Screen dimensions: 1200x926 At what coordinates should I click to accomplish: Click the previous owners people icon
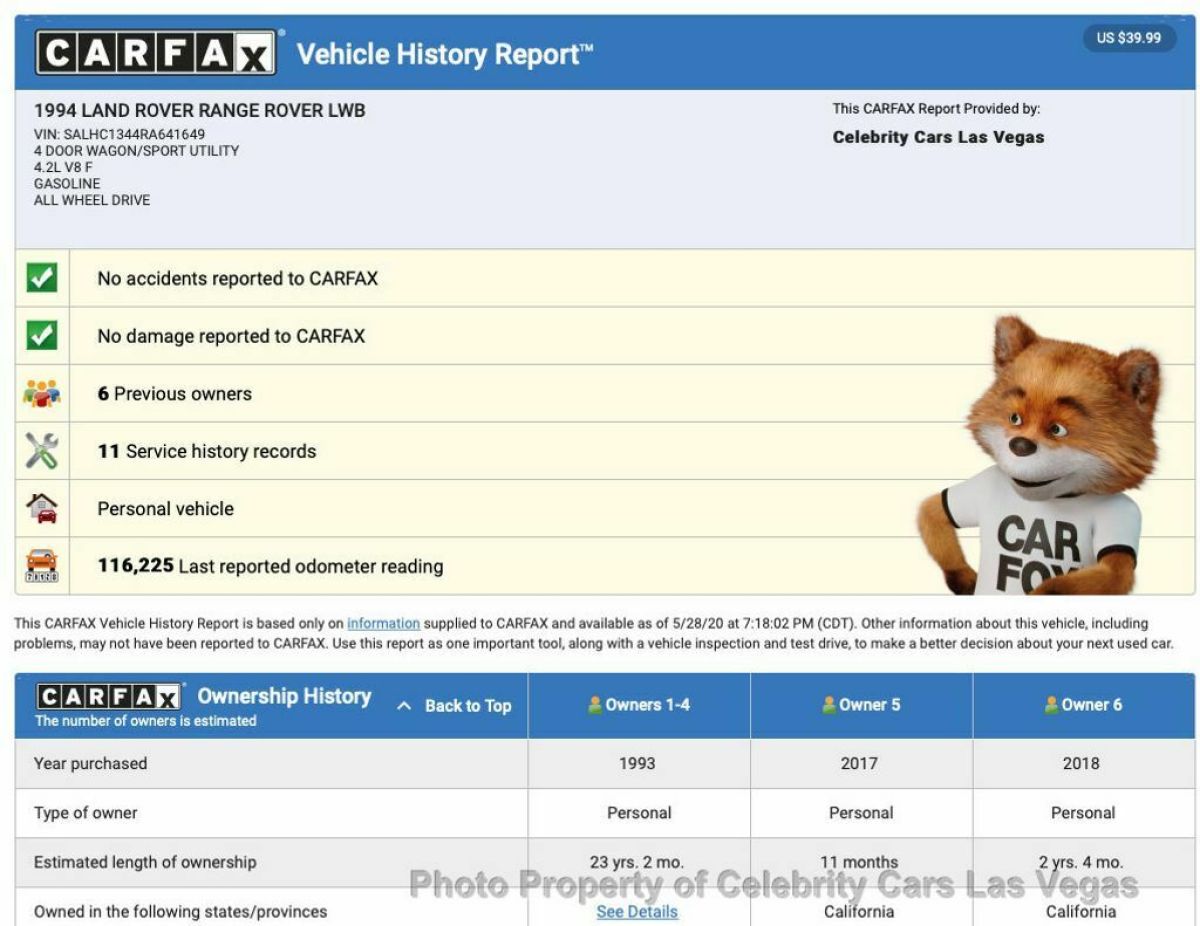click(x=41, y=394)
